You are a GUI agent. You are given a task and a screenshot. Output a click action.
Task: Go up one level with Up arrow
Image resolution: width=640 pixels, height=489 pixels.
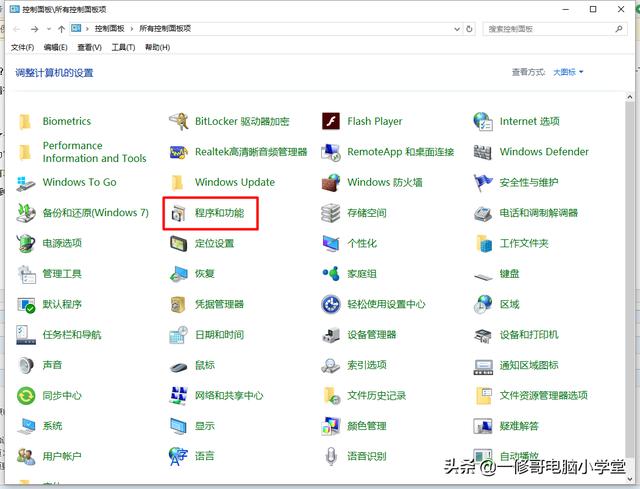(62, 29)
